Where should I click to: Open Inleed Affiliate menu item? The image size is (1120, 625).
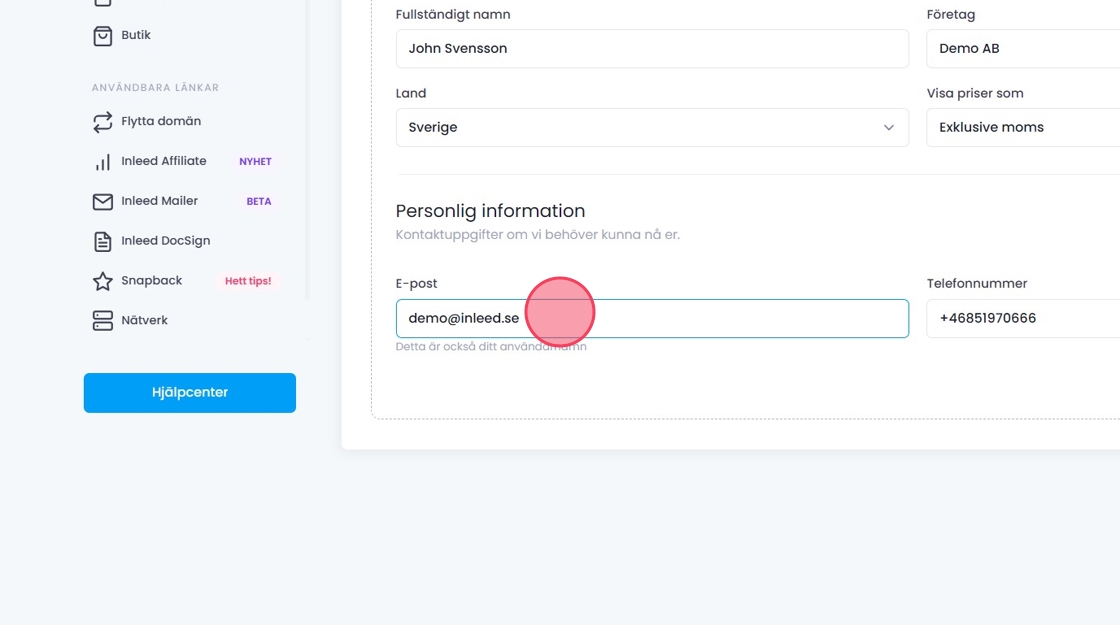(164, 162)
